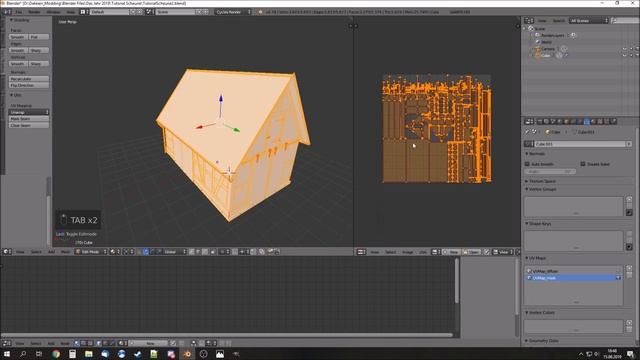Open the Material properties tab
The height and width of the screenshot is (360, 640).
(593, 121)
